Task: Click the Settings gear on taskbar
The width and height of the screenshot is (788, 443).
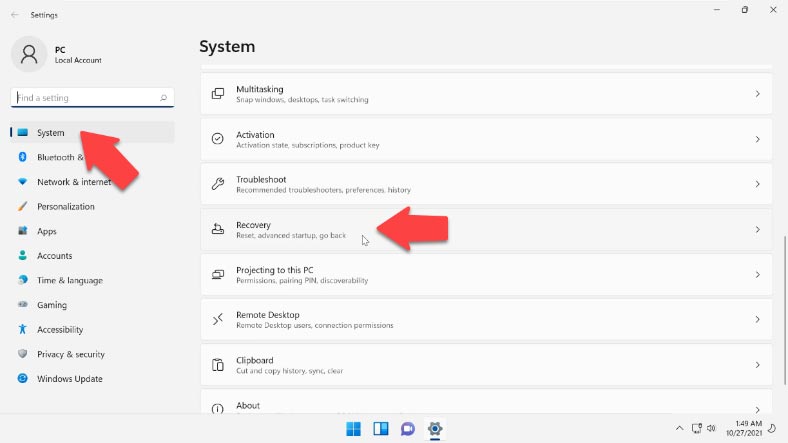Action: coord(435,429)
